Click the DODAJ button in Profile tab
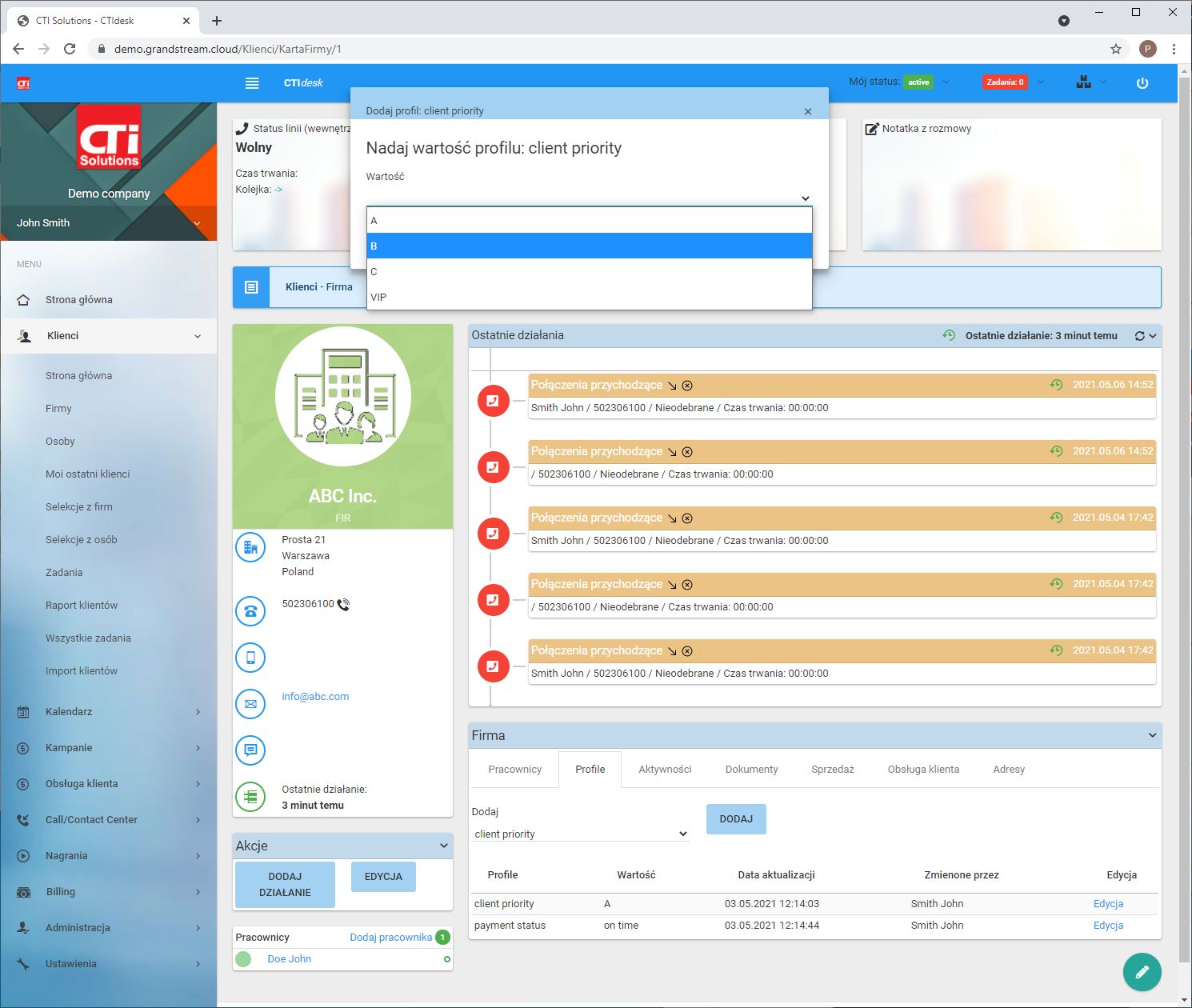 pyautogui.click(x=736, y=819)
